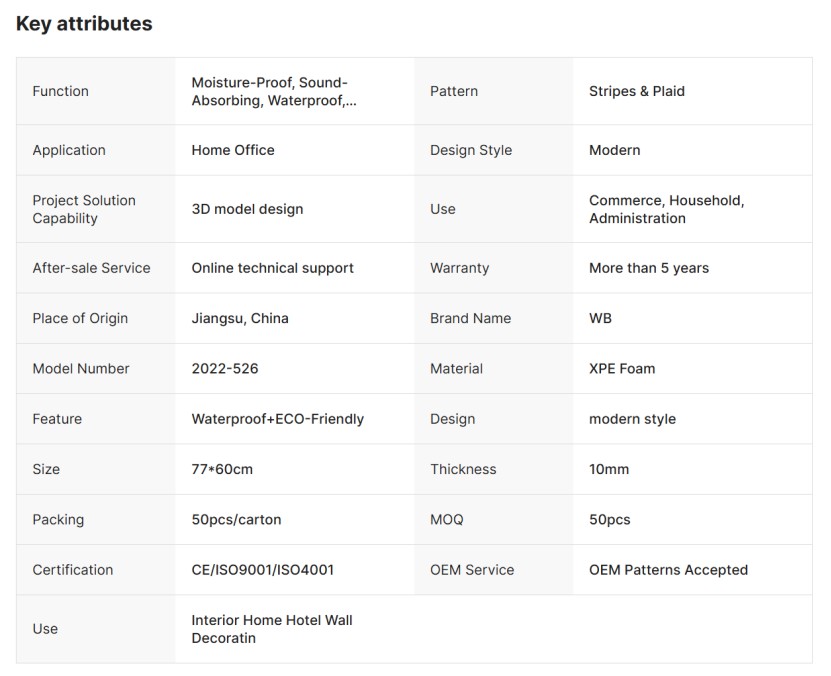Click the thickness value "10mm"
The height and width of the screenshot is (676, 831).
click(x=609, y=469)
